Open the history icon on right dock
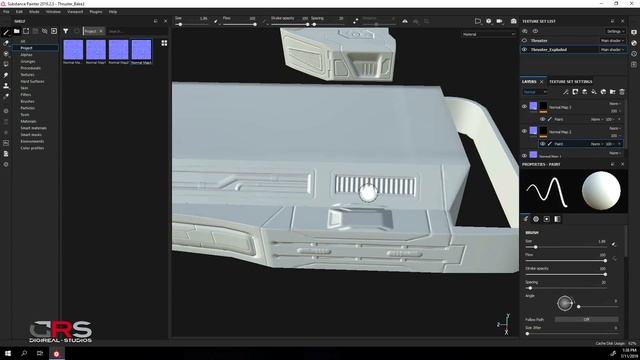 coord(634,53)
